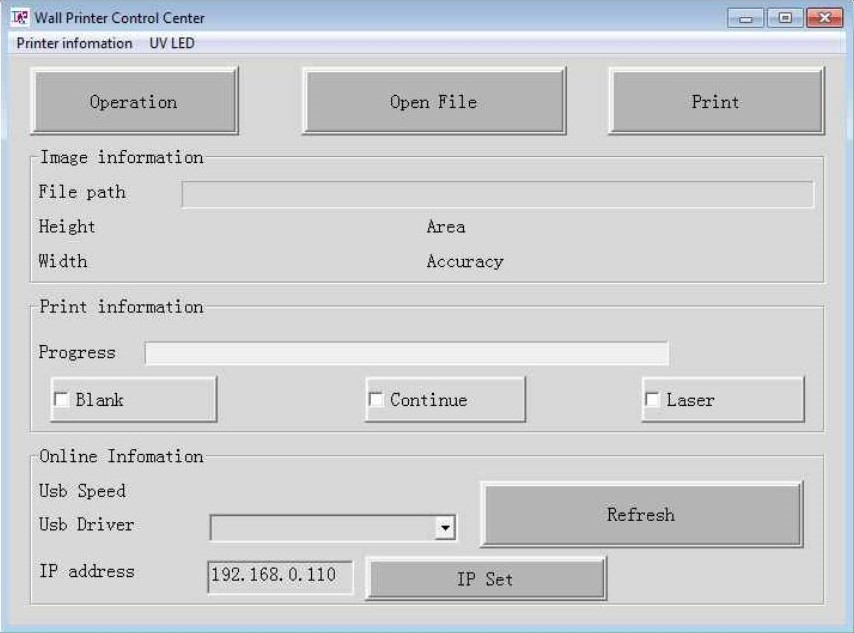Close the Wall Printer Control Center window
854x633 pixels.
point(825,18)
